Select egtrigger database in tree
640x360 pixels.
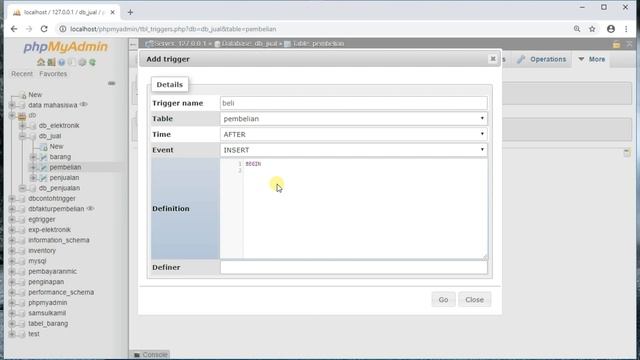click(42, 219)
